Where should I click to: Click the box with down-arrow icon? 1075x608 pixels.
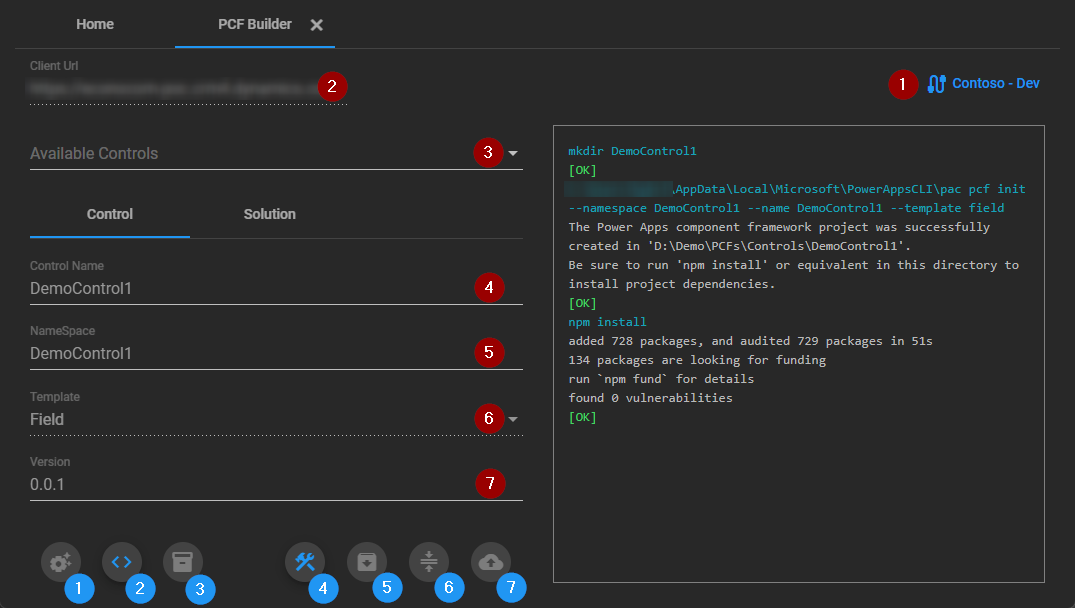(366, 562)
